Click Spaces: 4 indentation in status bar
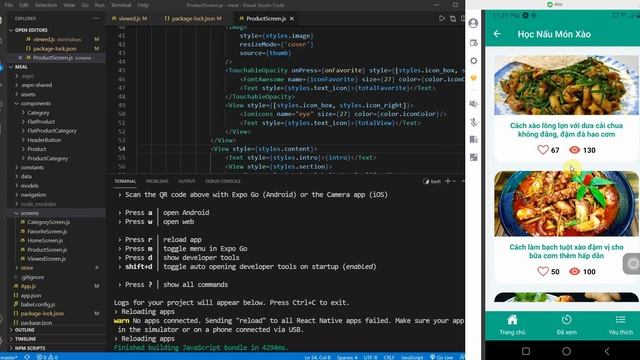 [347, 357]
